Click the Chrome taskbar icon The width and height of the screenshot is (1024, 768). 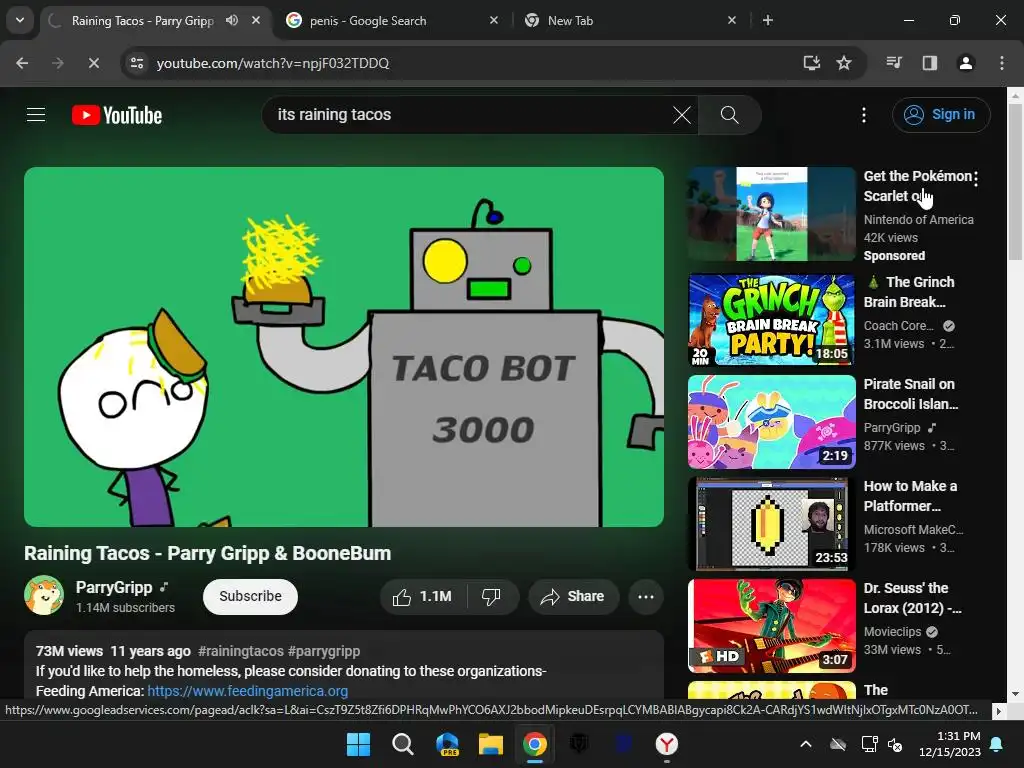point(535,744)
